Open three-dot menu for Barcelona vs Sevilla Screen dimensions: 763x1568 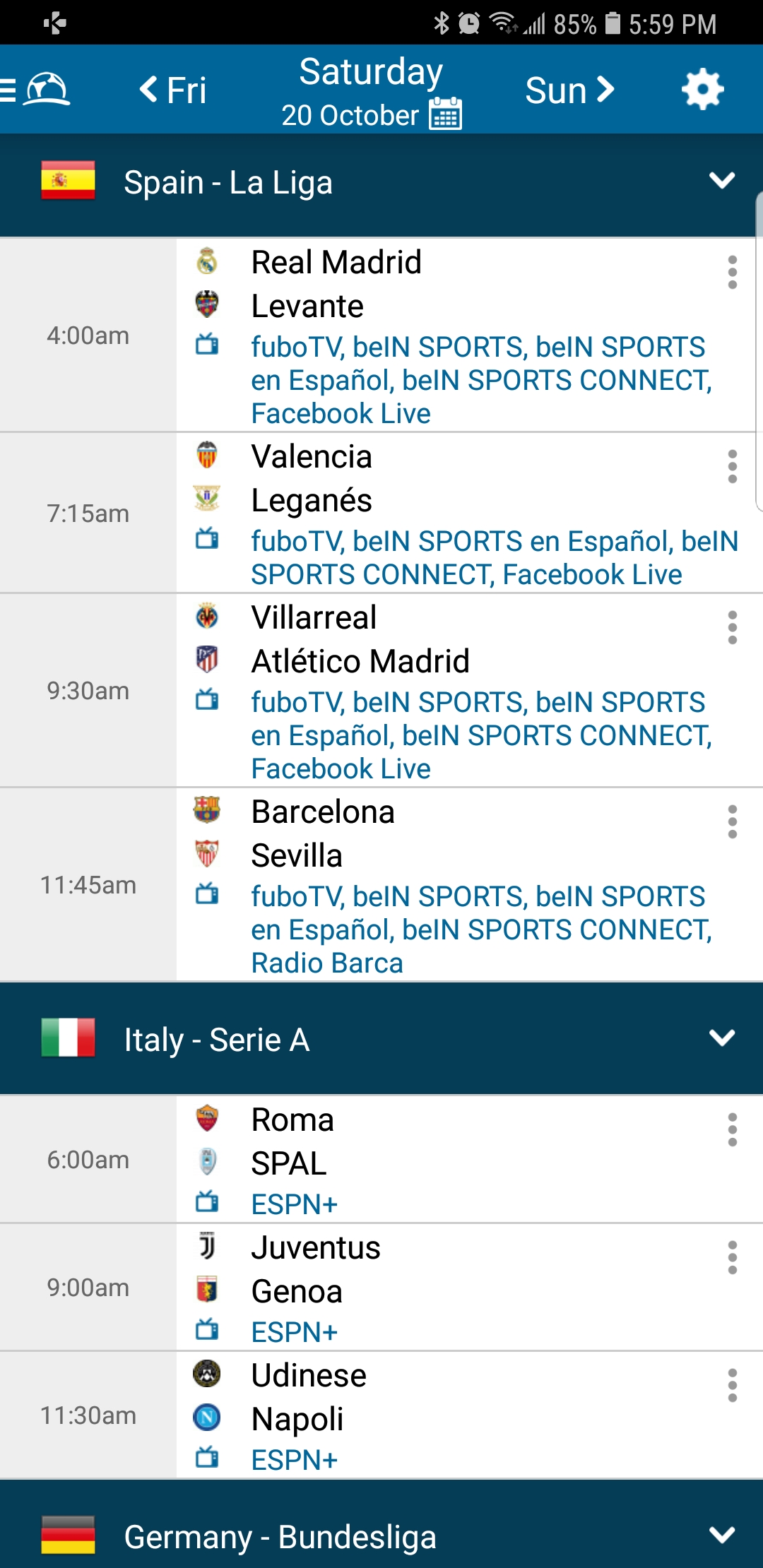click(733, 821)
